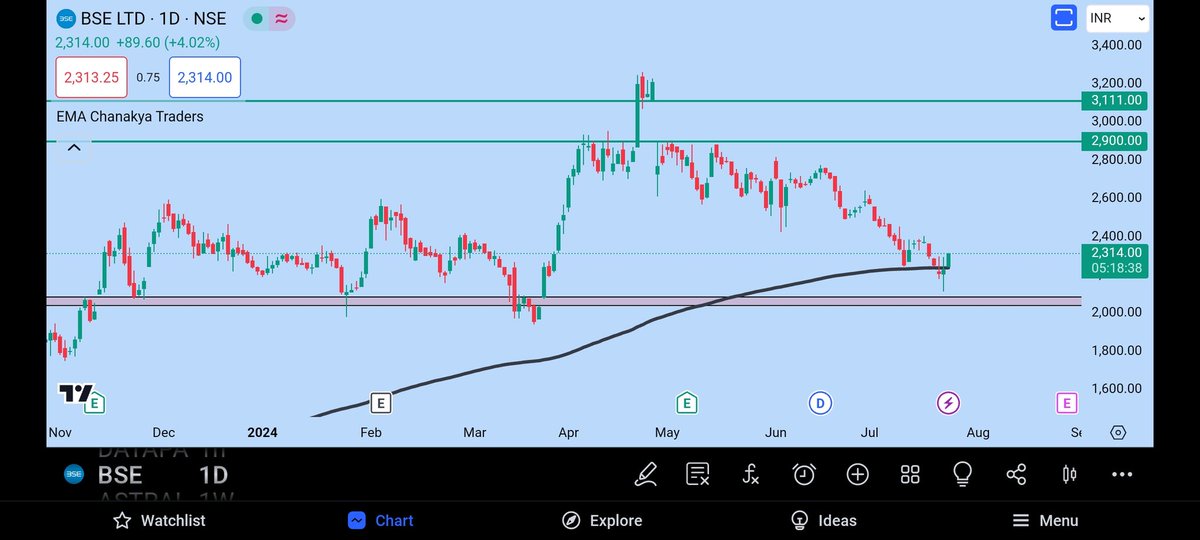The image size is (1200, 540).
Task: Tap buy price button 2,314.00
Action: point(204,77)
